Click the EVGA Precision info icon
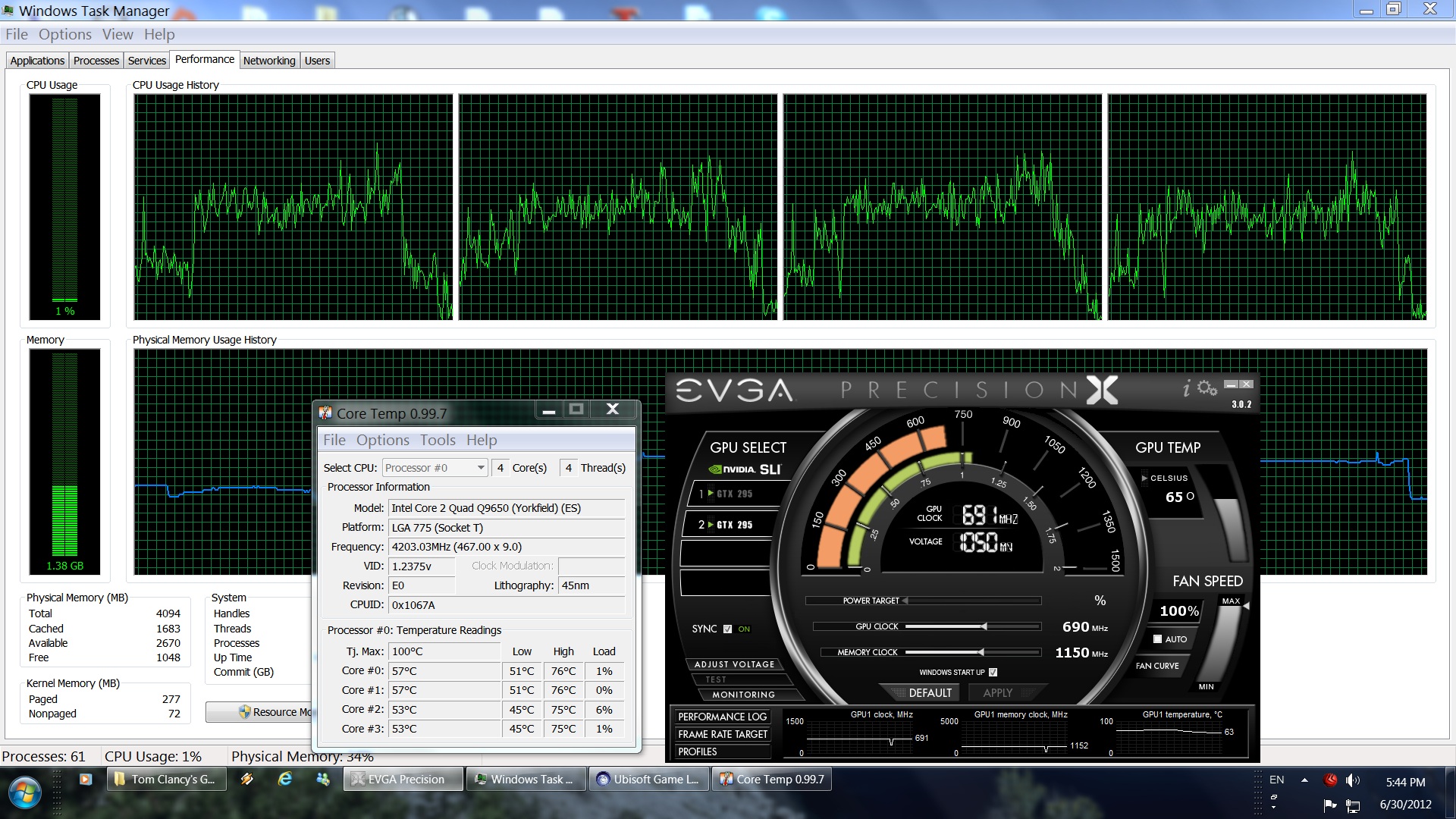This screenshot has height=819, width=1456. [x=1187, y=389]
